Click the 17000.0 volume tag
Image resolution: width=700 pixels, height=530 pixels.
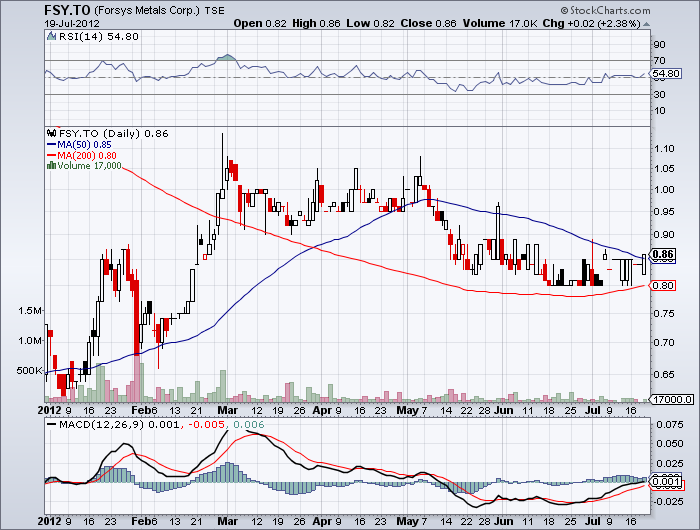[x=673, y=399]
